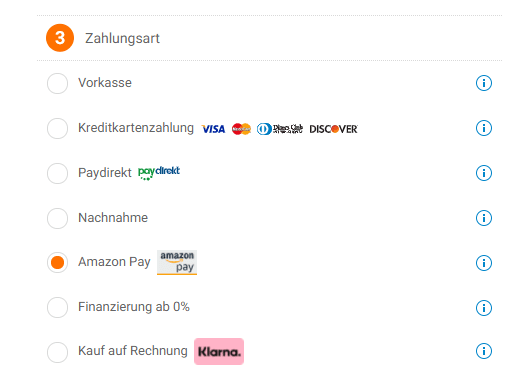Select Kreditkartenzahlung radio button

click(57, 128)
